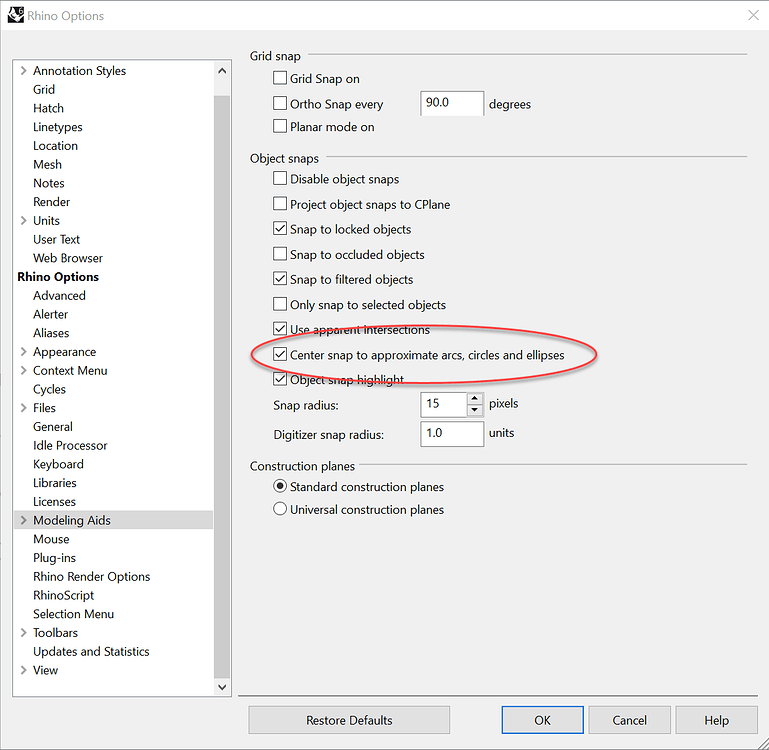Select Alerter in options tree

51,314
